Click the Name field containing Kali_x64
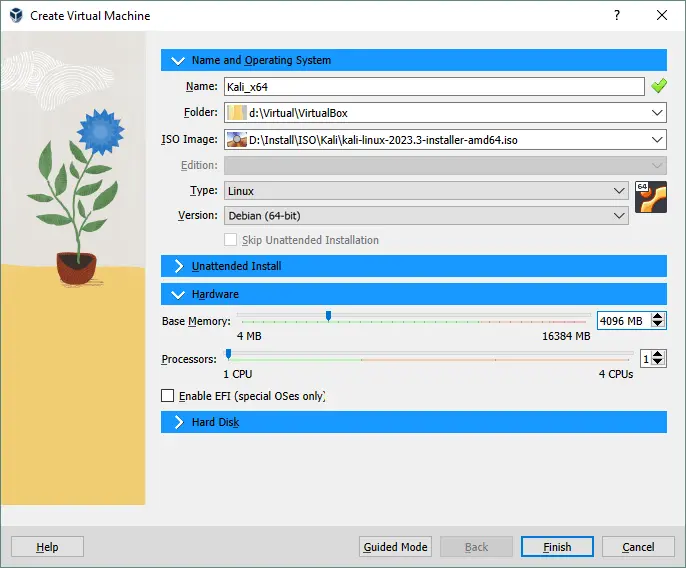This screenshot has width=686, height=568. (x=434, y=87)
